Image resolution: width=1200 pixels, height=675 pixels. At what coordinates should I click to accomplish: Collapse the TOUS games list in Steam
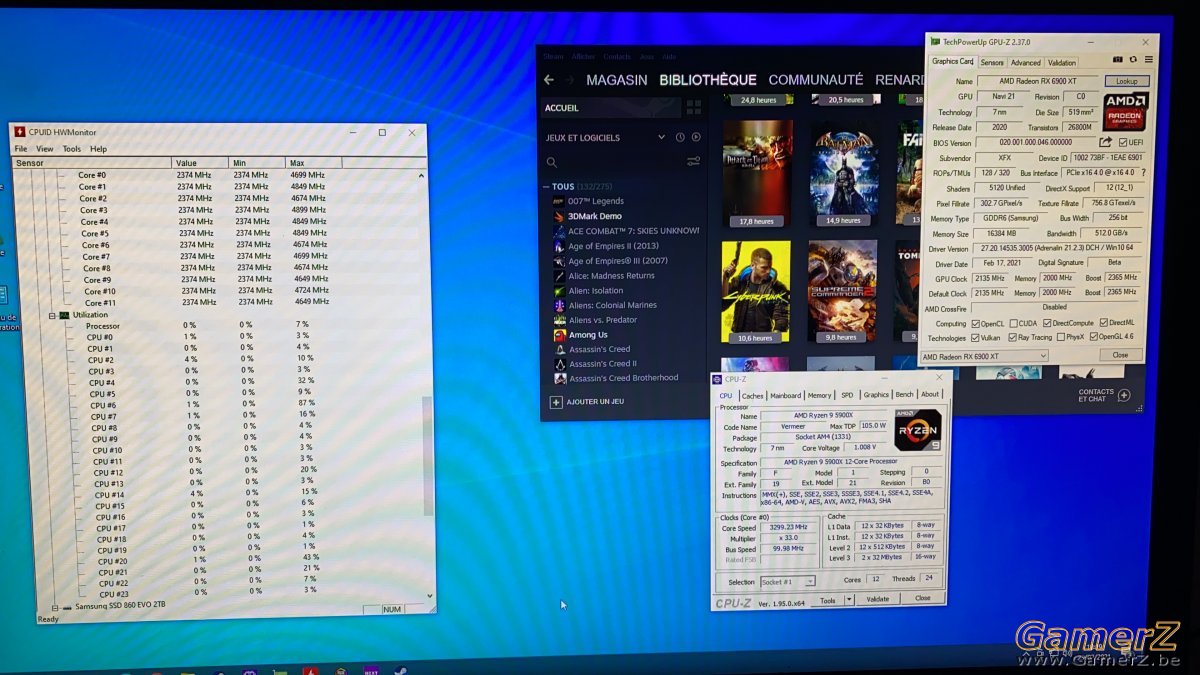[546, 186]
